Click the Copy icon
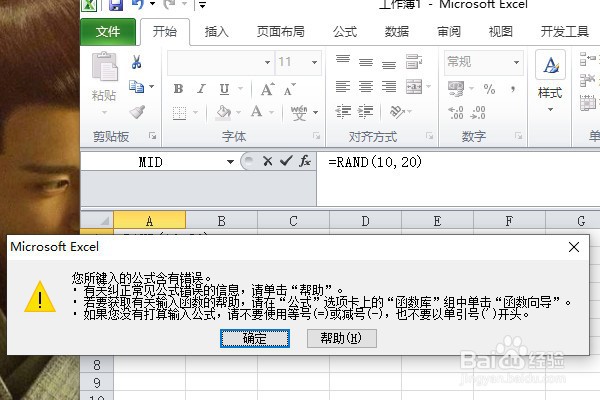This screenshot has width=600, height=400. (136, 87)
